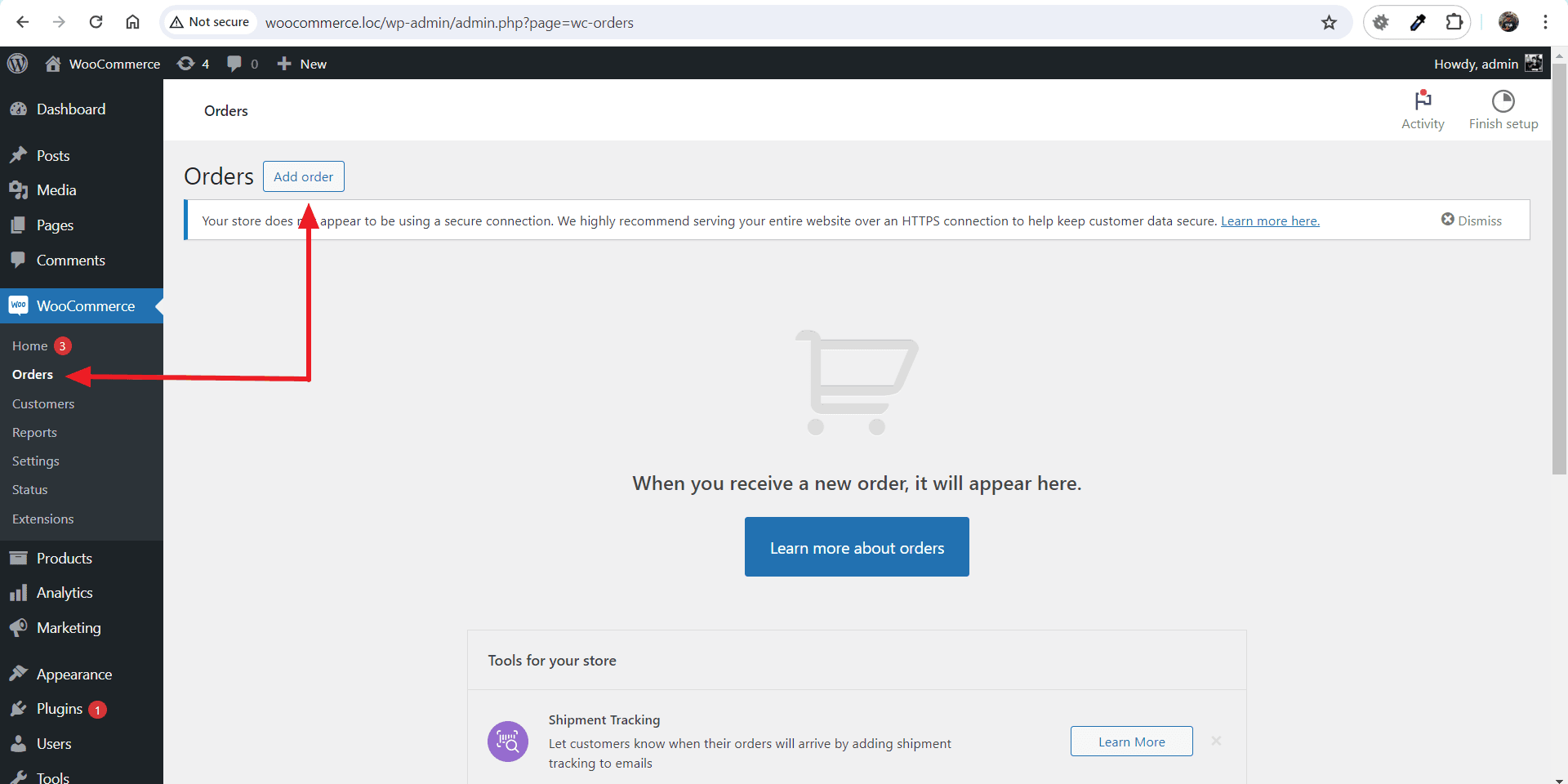Screen dimensions: 1568x784
Task: Bookmark this page using the star icon
Action: [x=1329, y=22]
